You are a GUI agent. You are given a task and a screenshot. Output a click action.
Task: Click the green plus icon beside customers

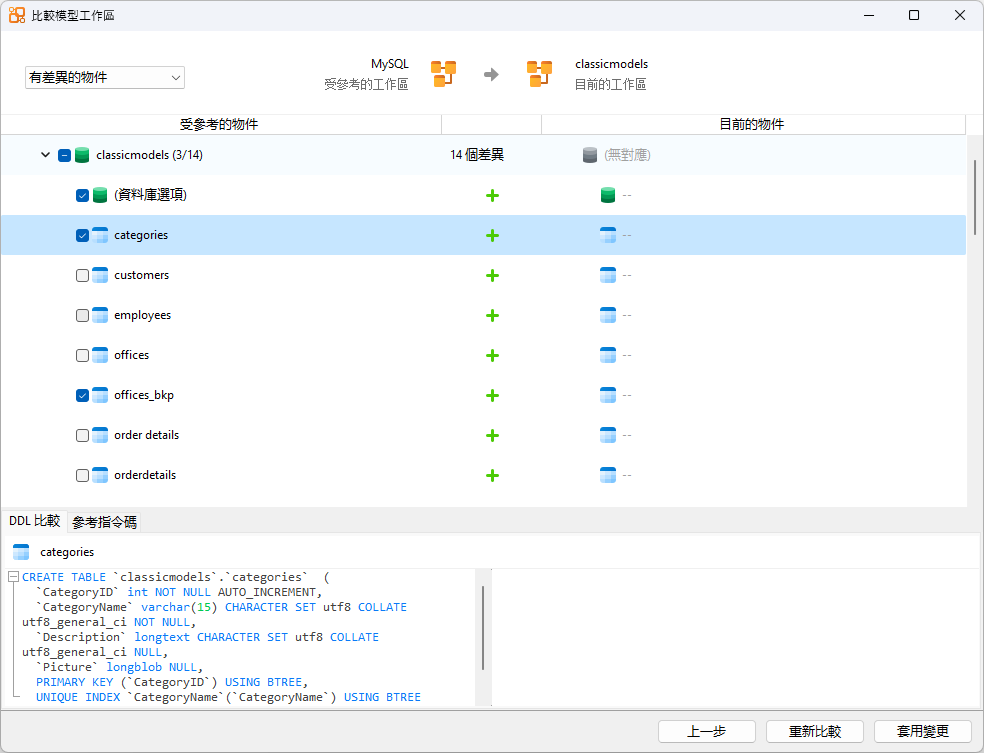[492, 275]
